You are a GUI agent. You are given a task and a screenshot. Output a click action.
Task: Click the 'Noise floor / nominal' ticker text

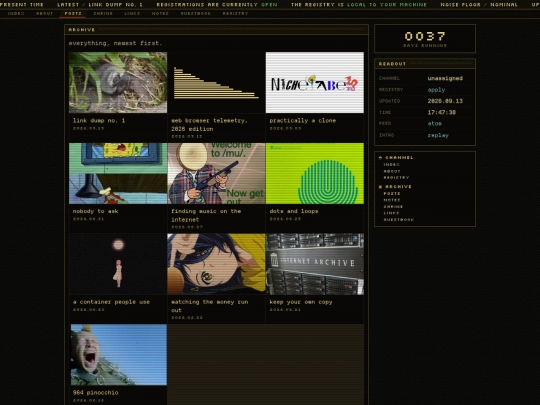pos(479,4)
